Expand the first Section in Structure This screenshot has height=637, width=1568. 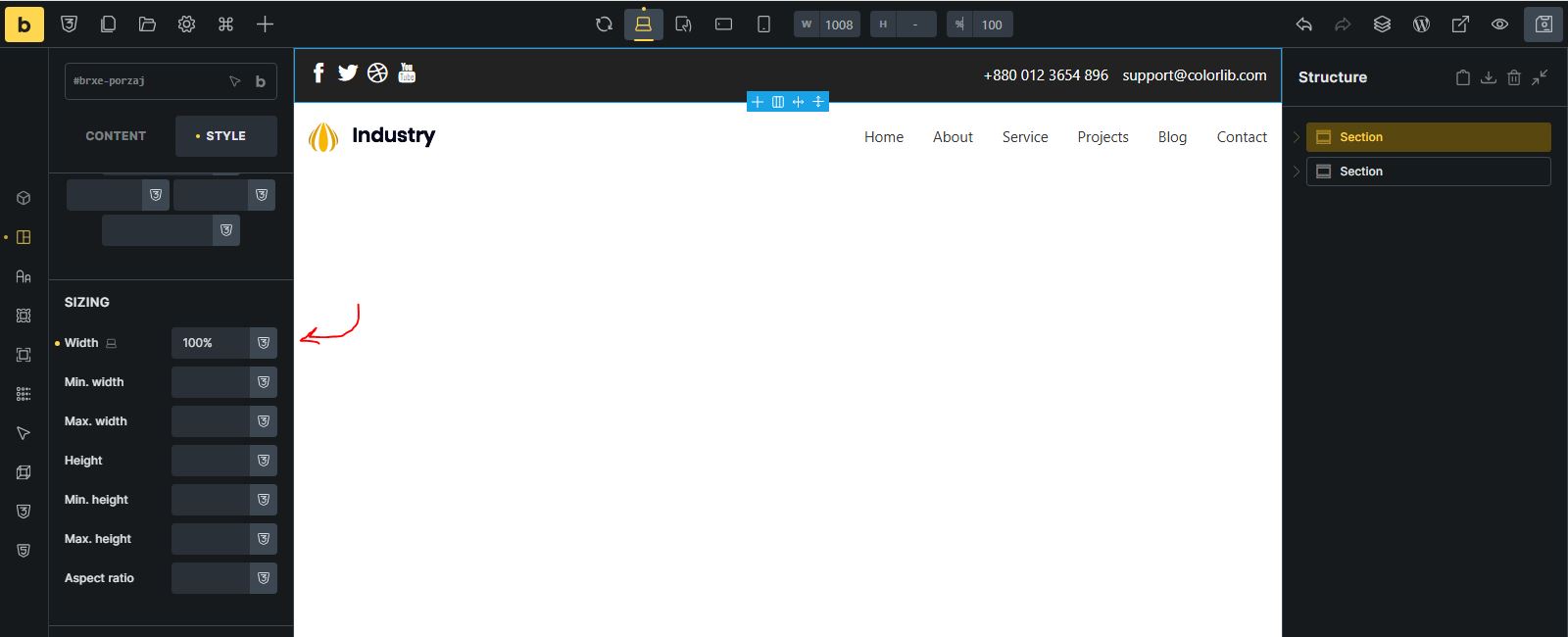[1297, 137]
